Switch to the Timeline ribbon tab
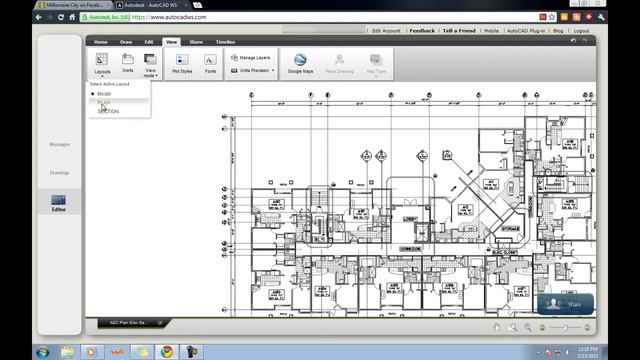This screenshot has height=360, width=640. (x=225, y=42)
